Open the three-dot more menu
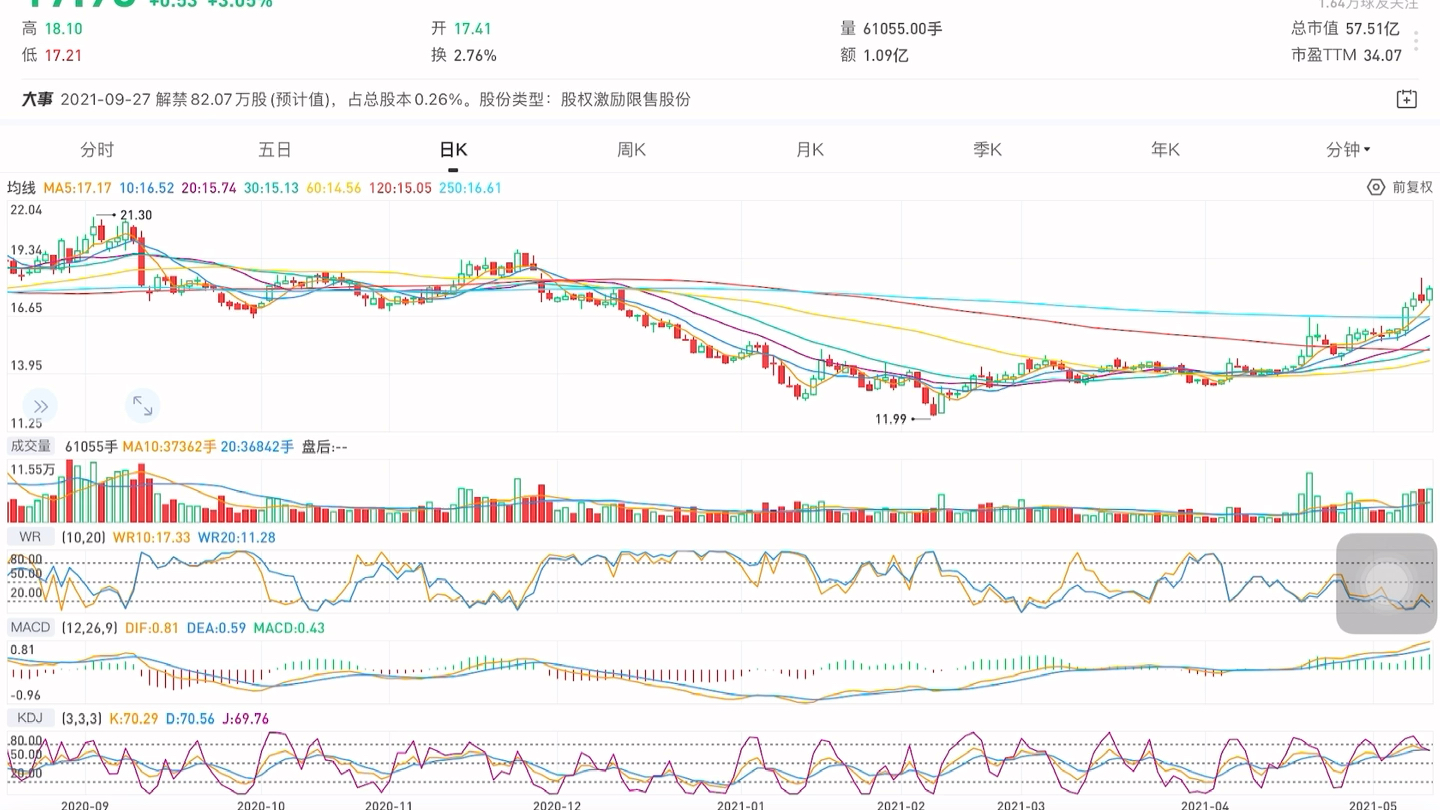Screen dimensions: 1440x810 [1416, 41]
